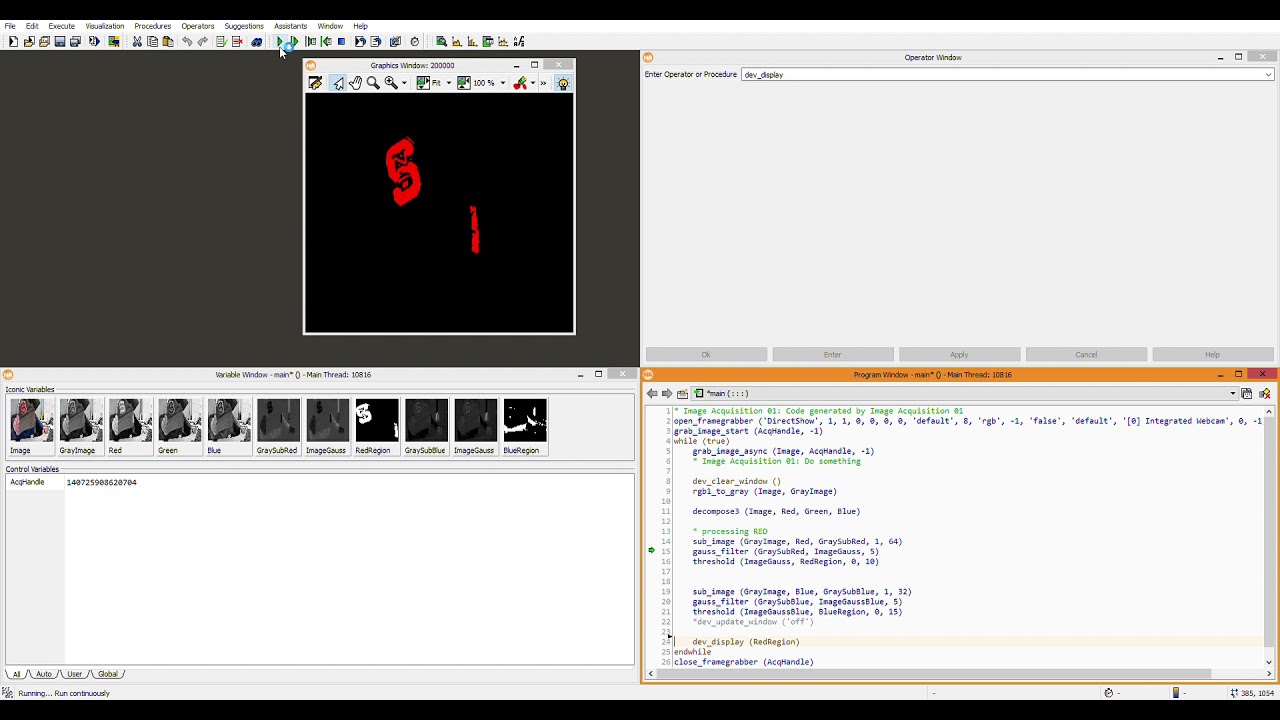Click the Paste clipboard icon
This screenshot has height=720, width=1280.
coord(168,41)
